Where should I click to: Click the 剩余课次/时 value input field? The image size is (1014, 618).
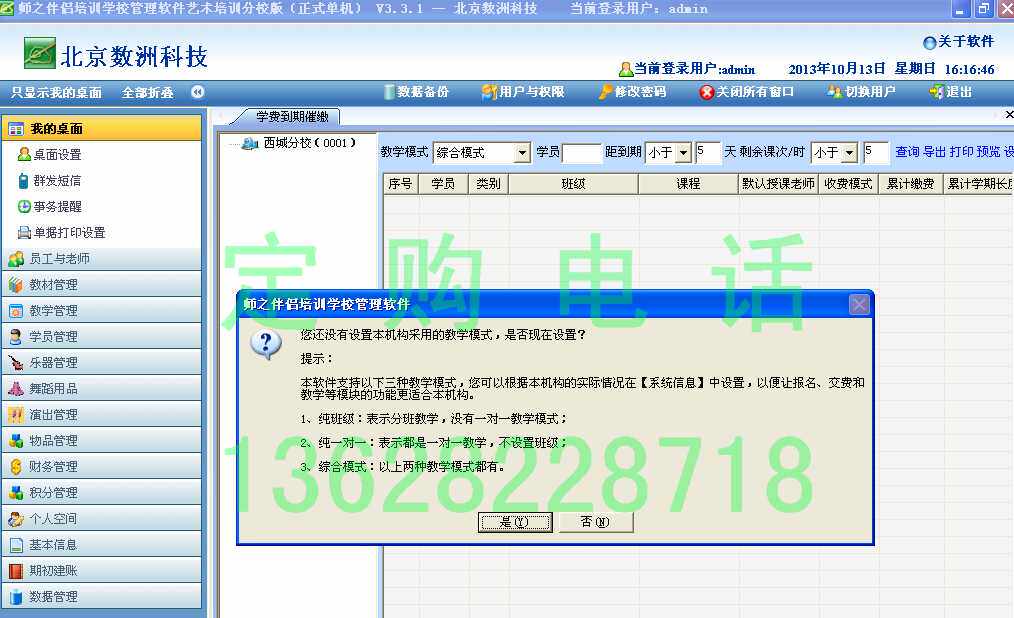click(x=876, y=152)
